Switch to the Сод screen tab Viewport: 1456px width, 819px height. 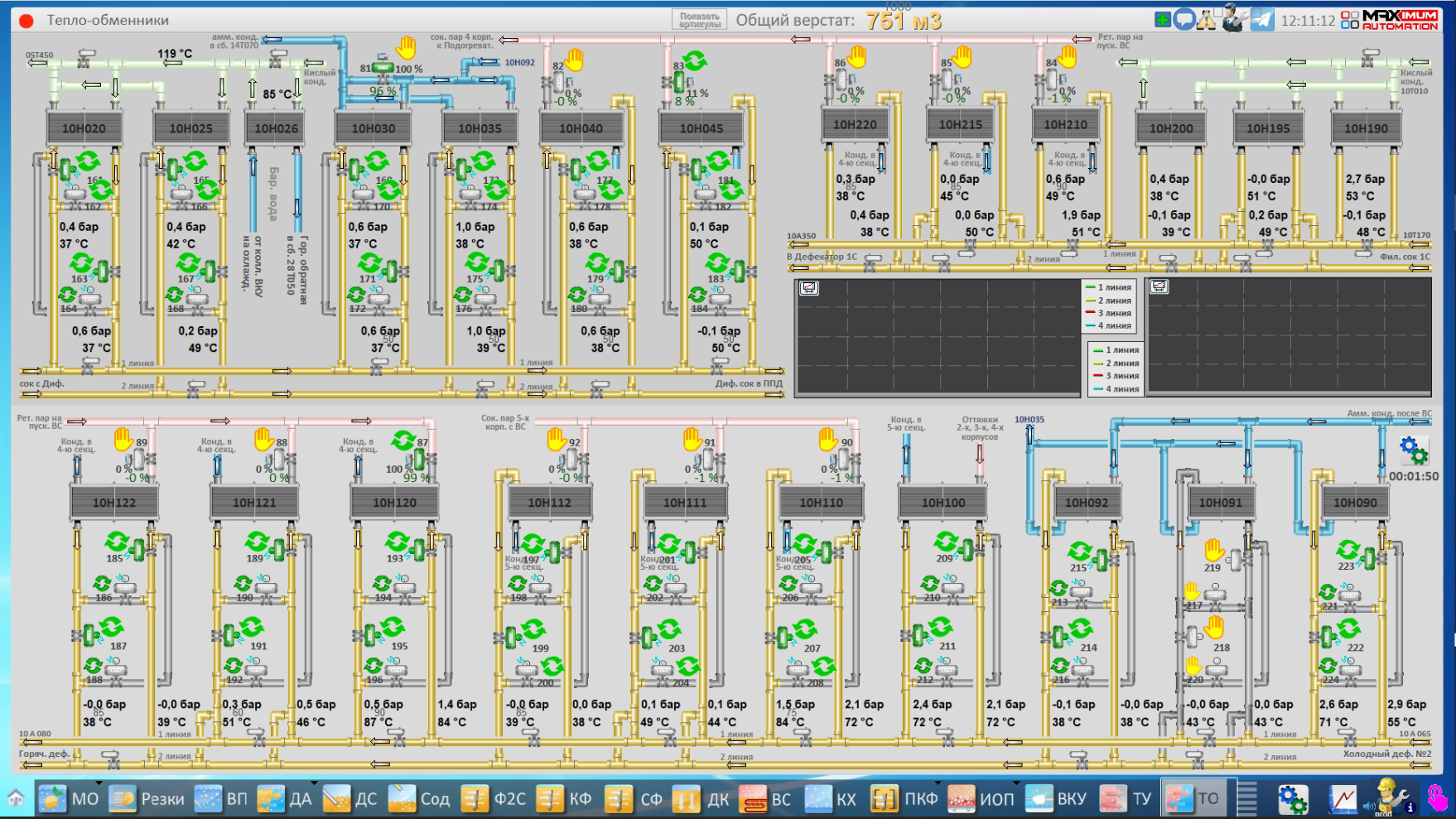tap(418, 799)
